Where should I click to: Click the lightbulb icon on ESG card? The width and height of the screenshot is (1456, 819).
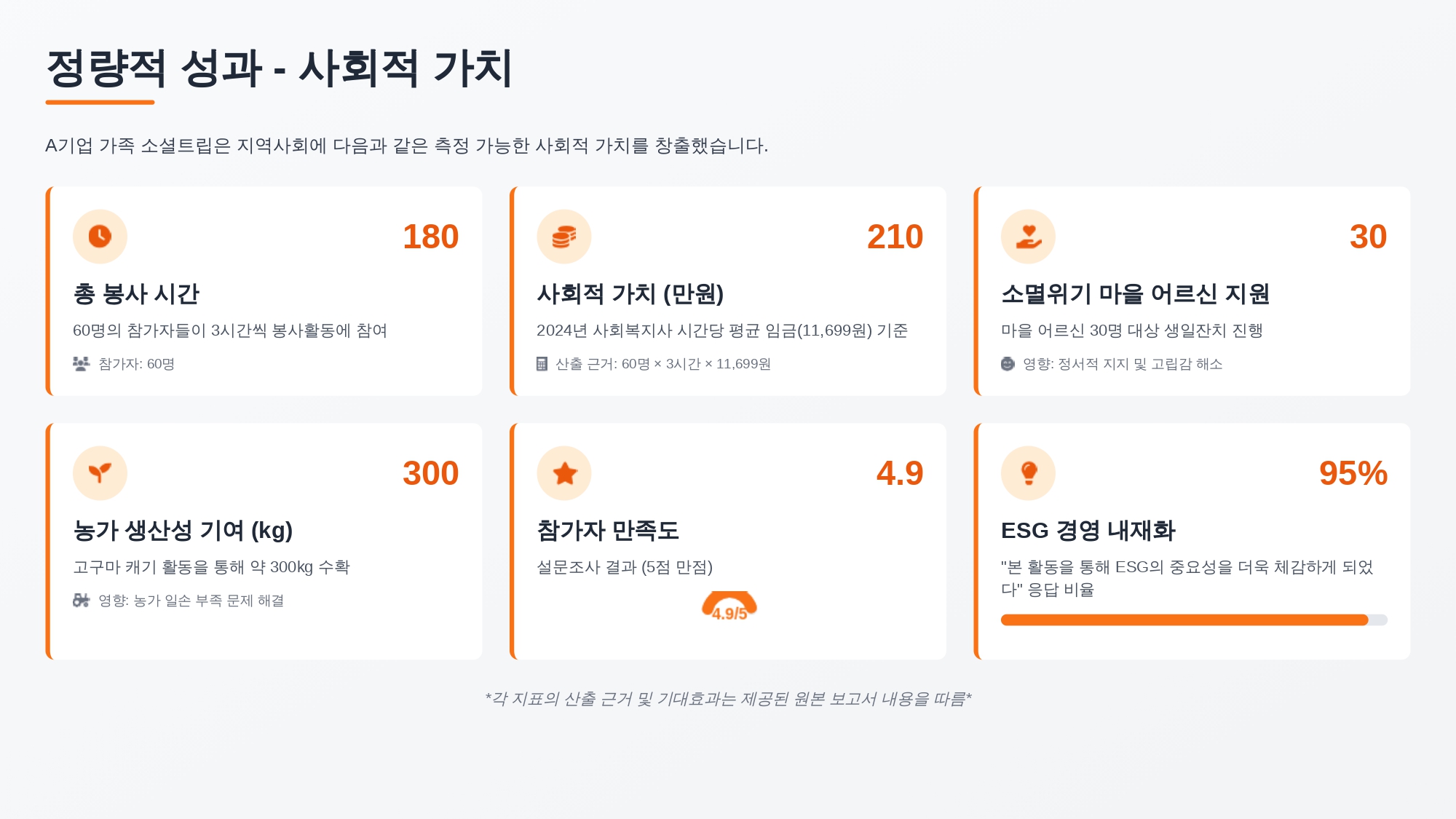1028,473
